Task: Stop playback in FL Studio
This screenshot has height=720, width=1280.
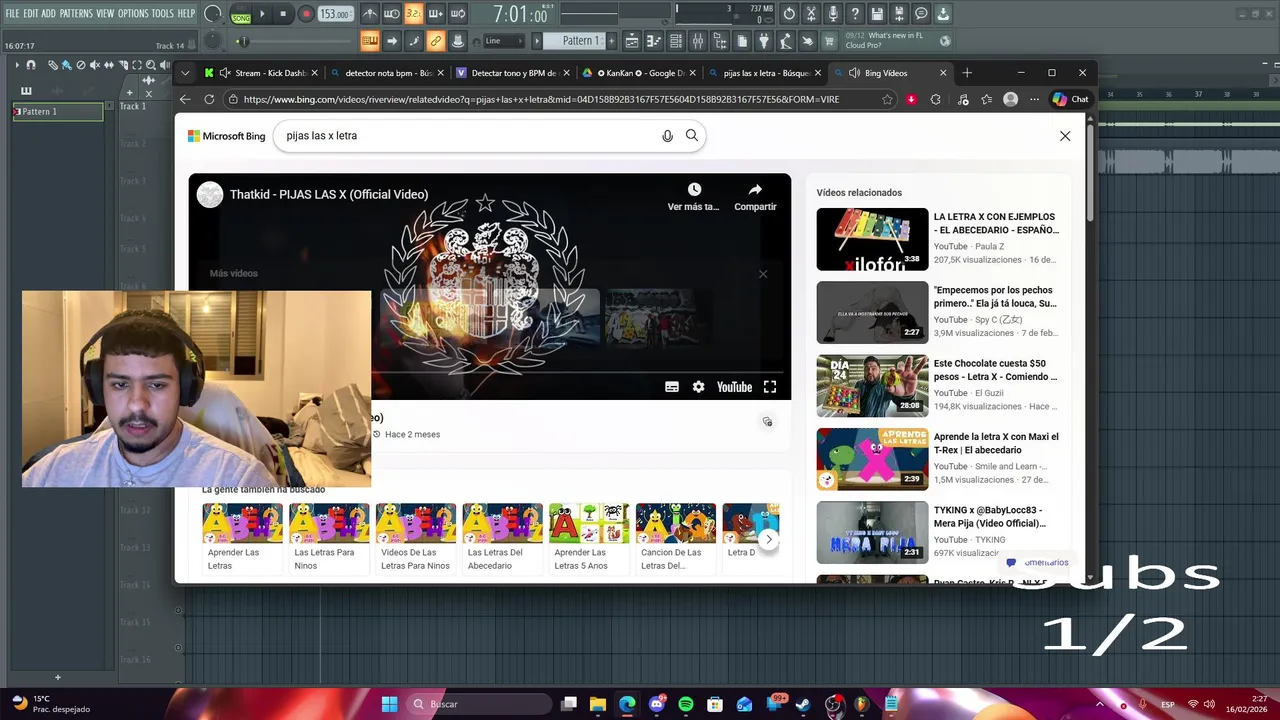Action: pos(284,14)
